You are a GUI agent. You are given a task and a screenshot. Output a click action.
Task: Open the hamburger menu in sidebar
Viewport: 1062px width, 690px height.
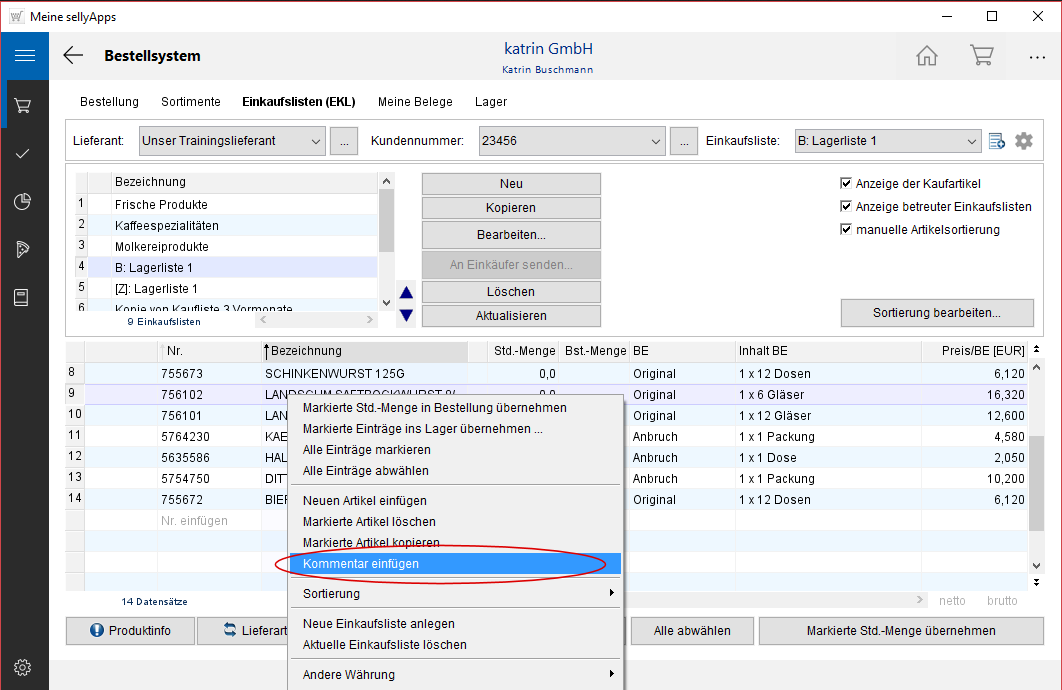click(x=24, y=56)
